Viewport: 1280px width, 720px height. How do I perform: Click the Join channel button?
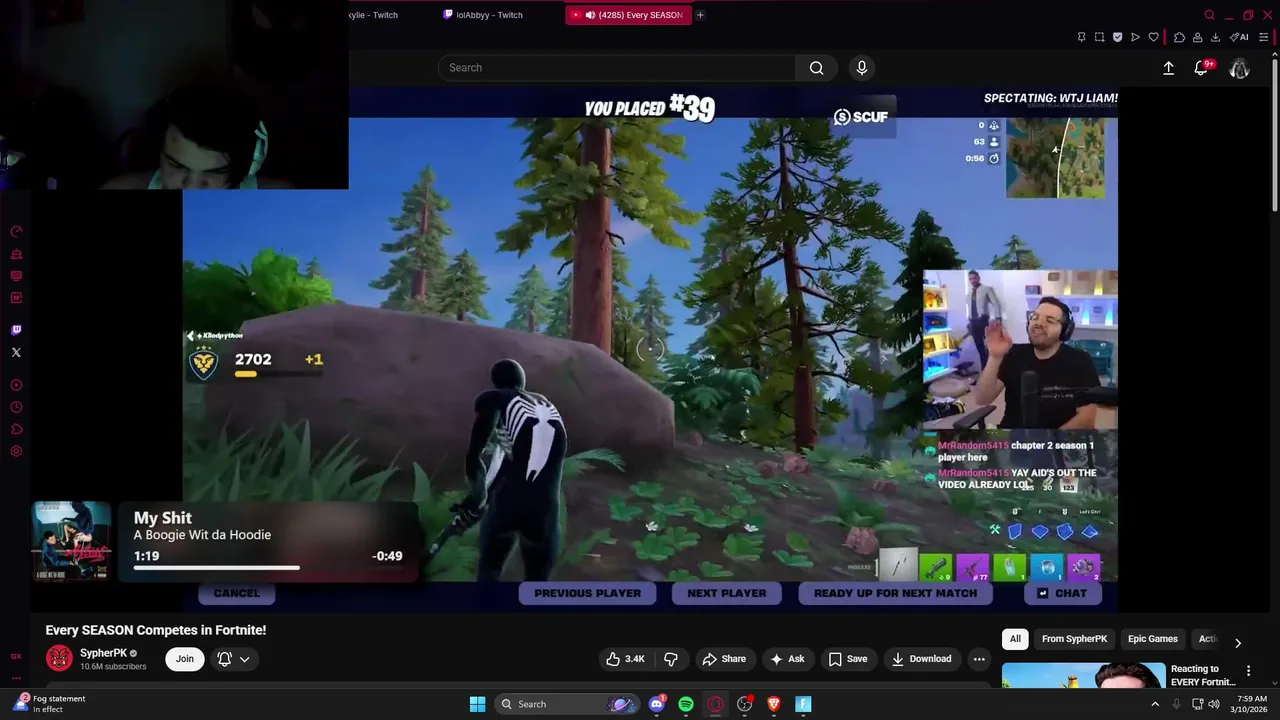coord(185,659)
